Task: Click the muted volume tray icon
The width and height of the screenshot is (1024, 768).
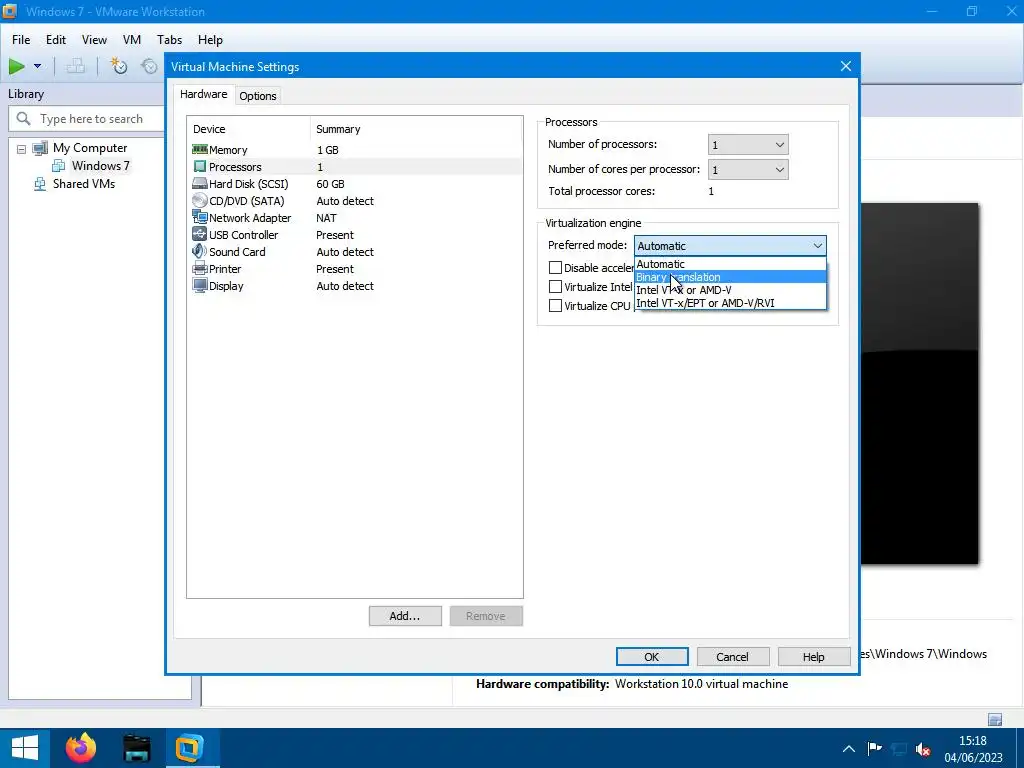Action: (923, 749)
